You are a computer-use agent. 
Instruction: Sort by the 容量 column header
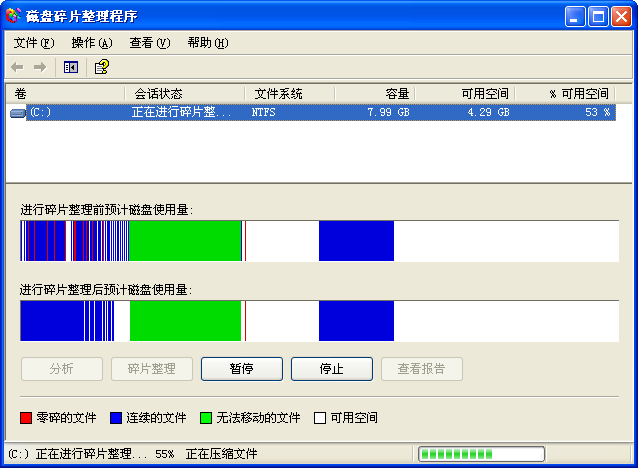[375, 94]
